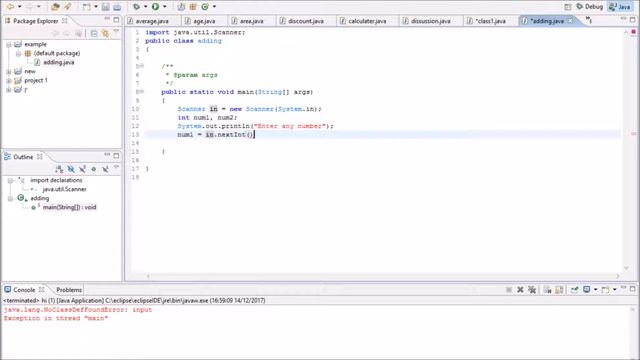This screenshot has height=360, width=640.
Task: Expand the project 1 node
Action: coord(9,80)
